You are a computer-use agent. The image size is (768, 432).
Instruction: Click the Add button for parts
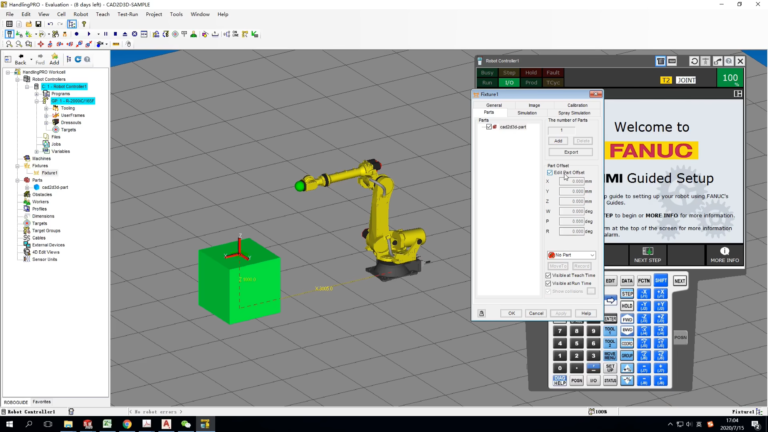pos(558,141)
